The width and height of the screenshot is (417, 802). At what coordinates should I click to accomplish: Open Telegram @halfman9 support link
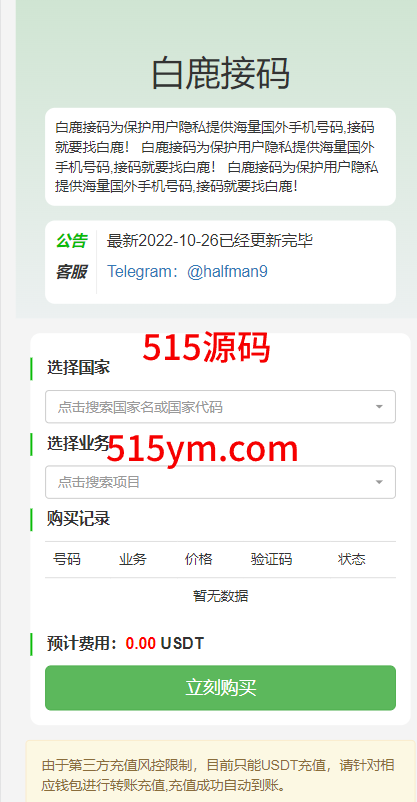coord(187,271)
